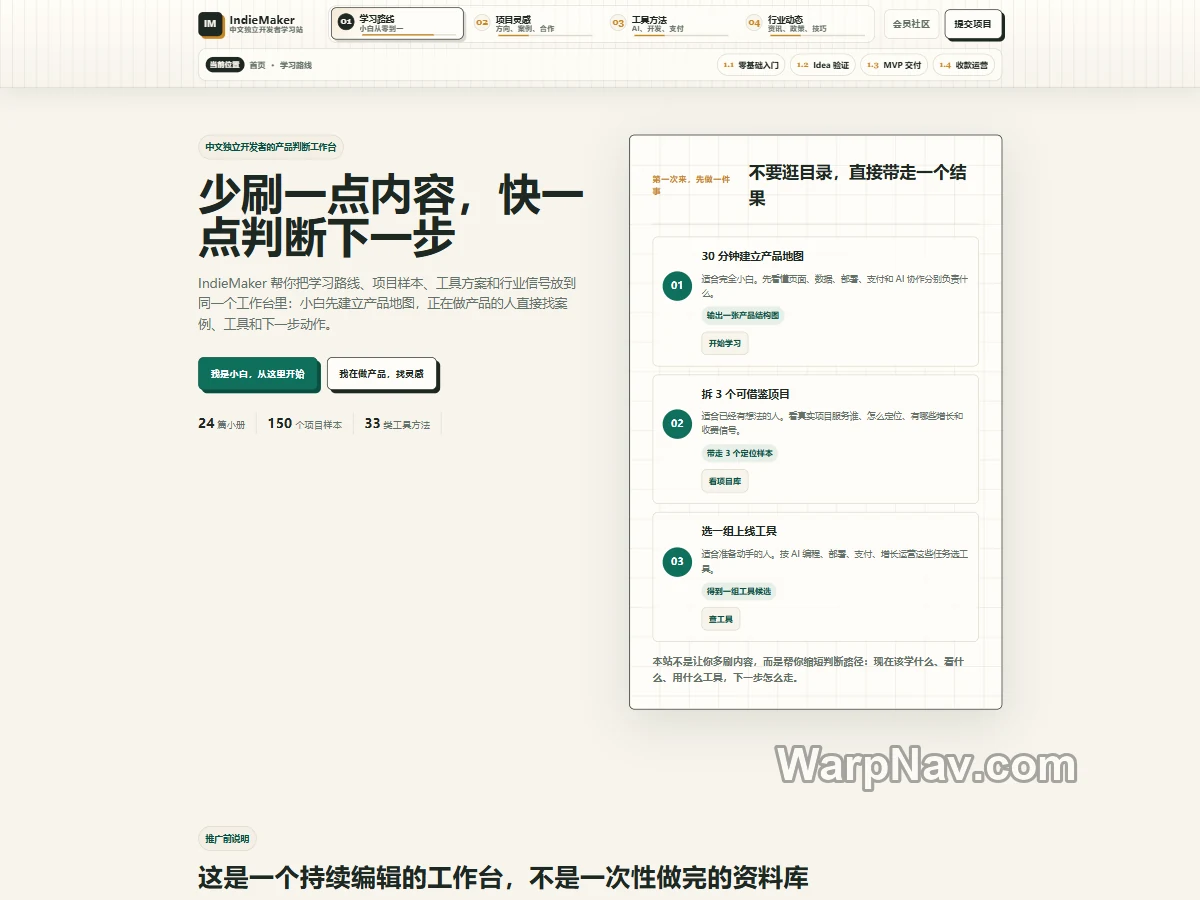Viewport: 1200px width, 900px height.
Task: Click the 选一组上线工具 title
Action: (739, 531)
